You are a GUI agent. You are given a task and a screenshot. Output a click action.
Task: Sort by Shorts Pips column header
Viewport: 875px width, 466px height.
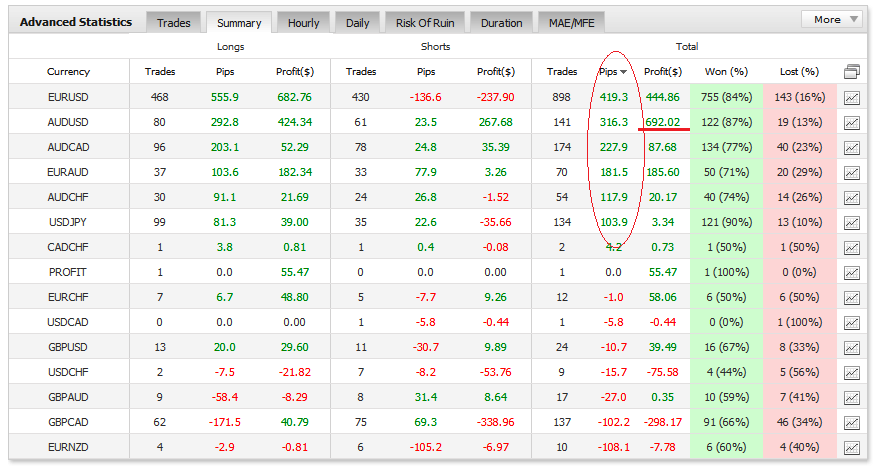coord(426,71)
